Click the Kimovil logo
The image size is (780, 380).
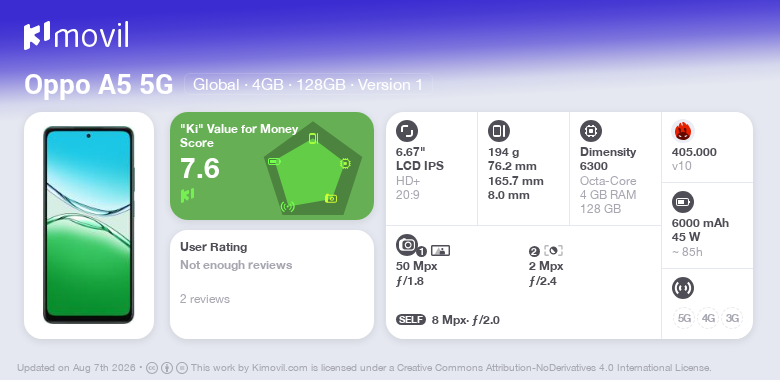[76, 36]
